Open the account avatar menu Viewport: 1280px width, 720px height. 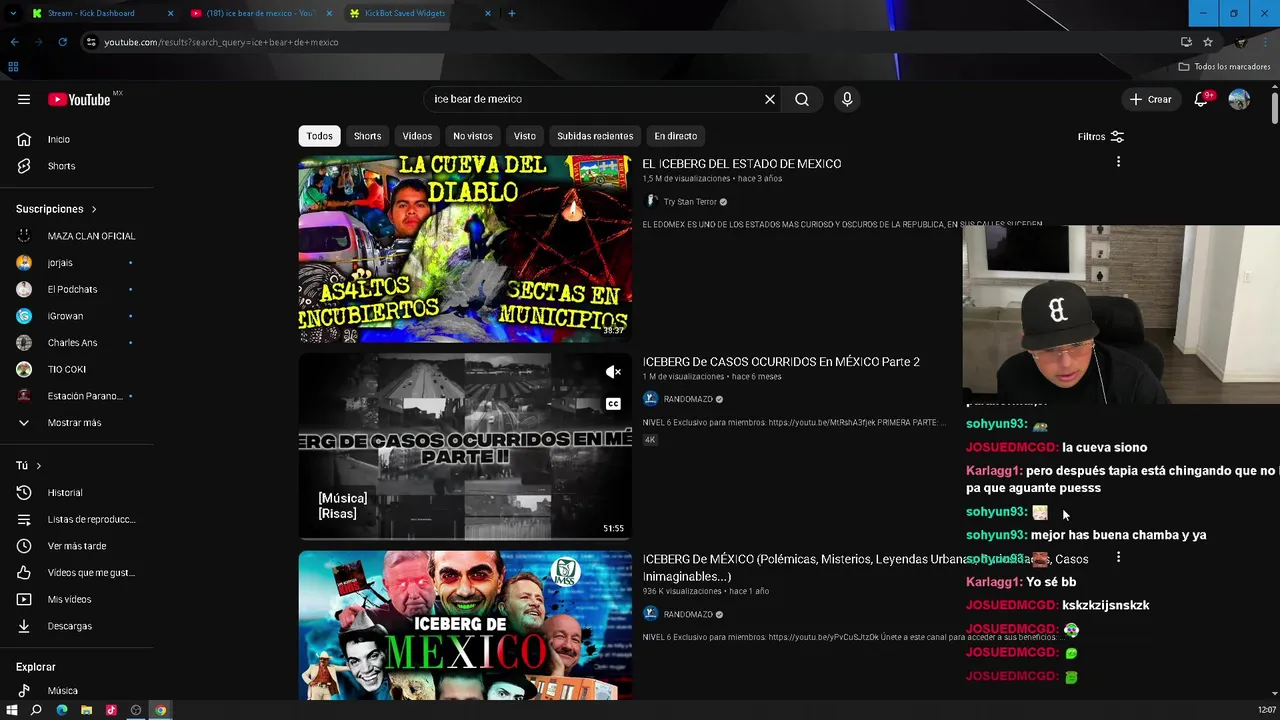[1239, 99]
